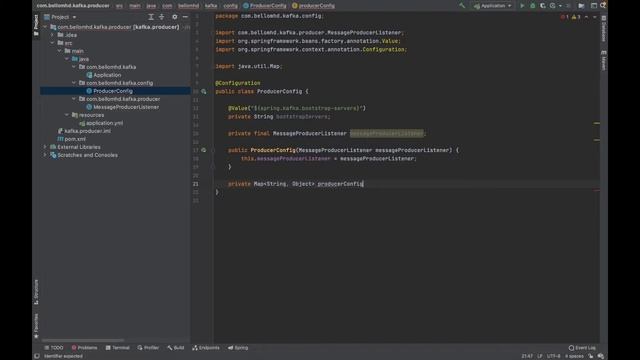
Task: Open the Application run configuration dropdown
Action: coord(493,6)
